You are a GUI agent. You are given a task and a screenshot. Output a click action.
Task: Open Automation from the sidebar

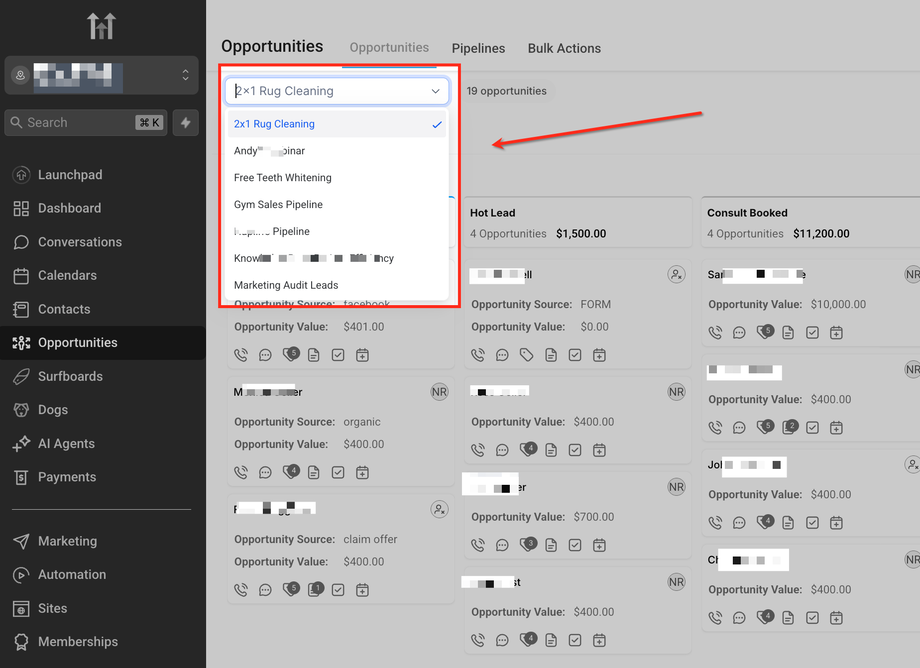pyautogui.click(x=72, y=575)
